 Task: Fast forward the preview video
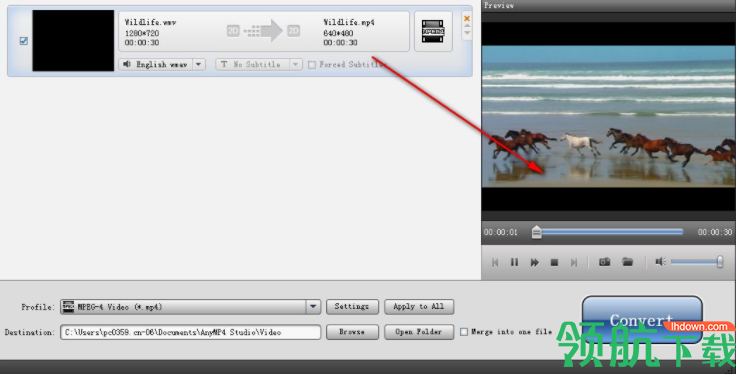pyautogui.click(x=535, y=262)
